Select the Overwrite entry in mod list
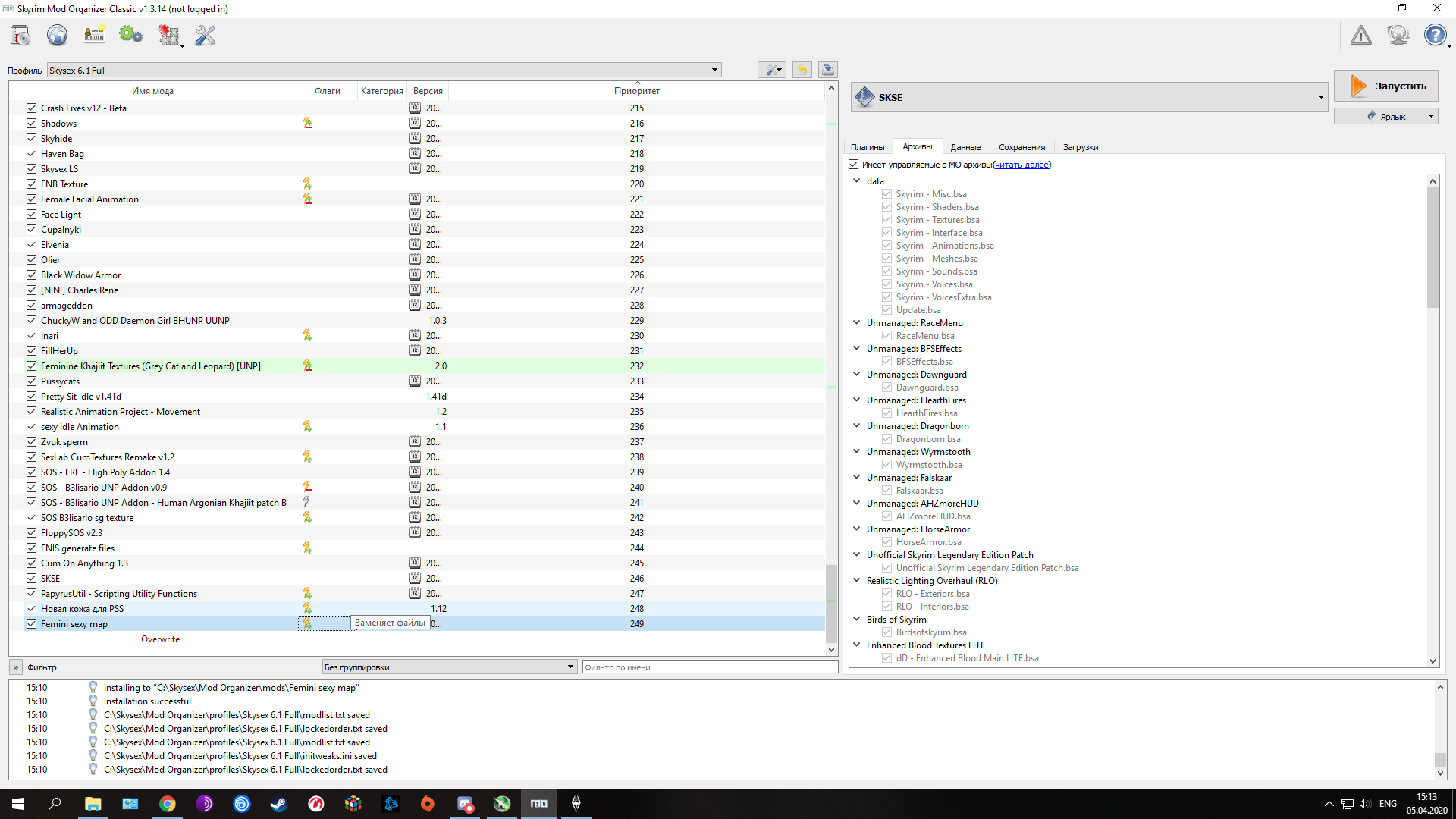The height and width of the screenshot is (819, 1456). pyautogui.click(x=160, y=639)
